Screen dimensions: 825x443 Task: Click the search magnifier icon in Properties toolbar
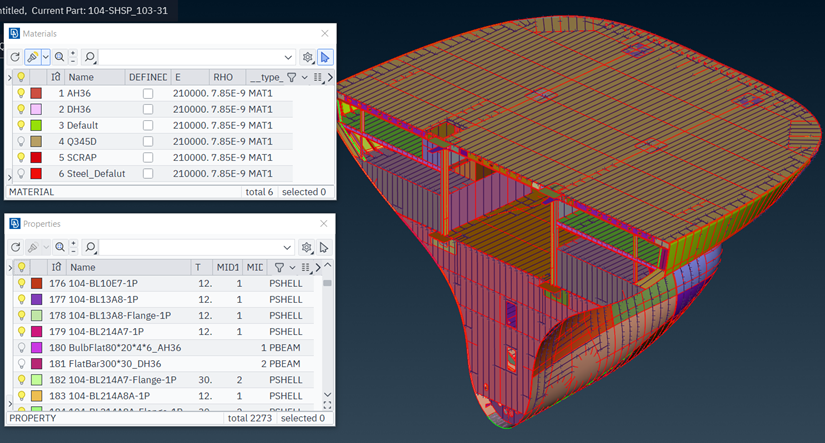pos(90,247)
